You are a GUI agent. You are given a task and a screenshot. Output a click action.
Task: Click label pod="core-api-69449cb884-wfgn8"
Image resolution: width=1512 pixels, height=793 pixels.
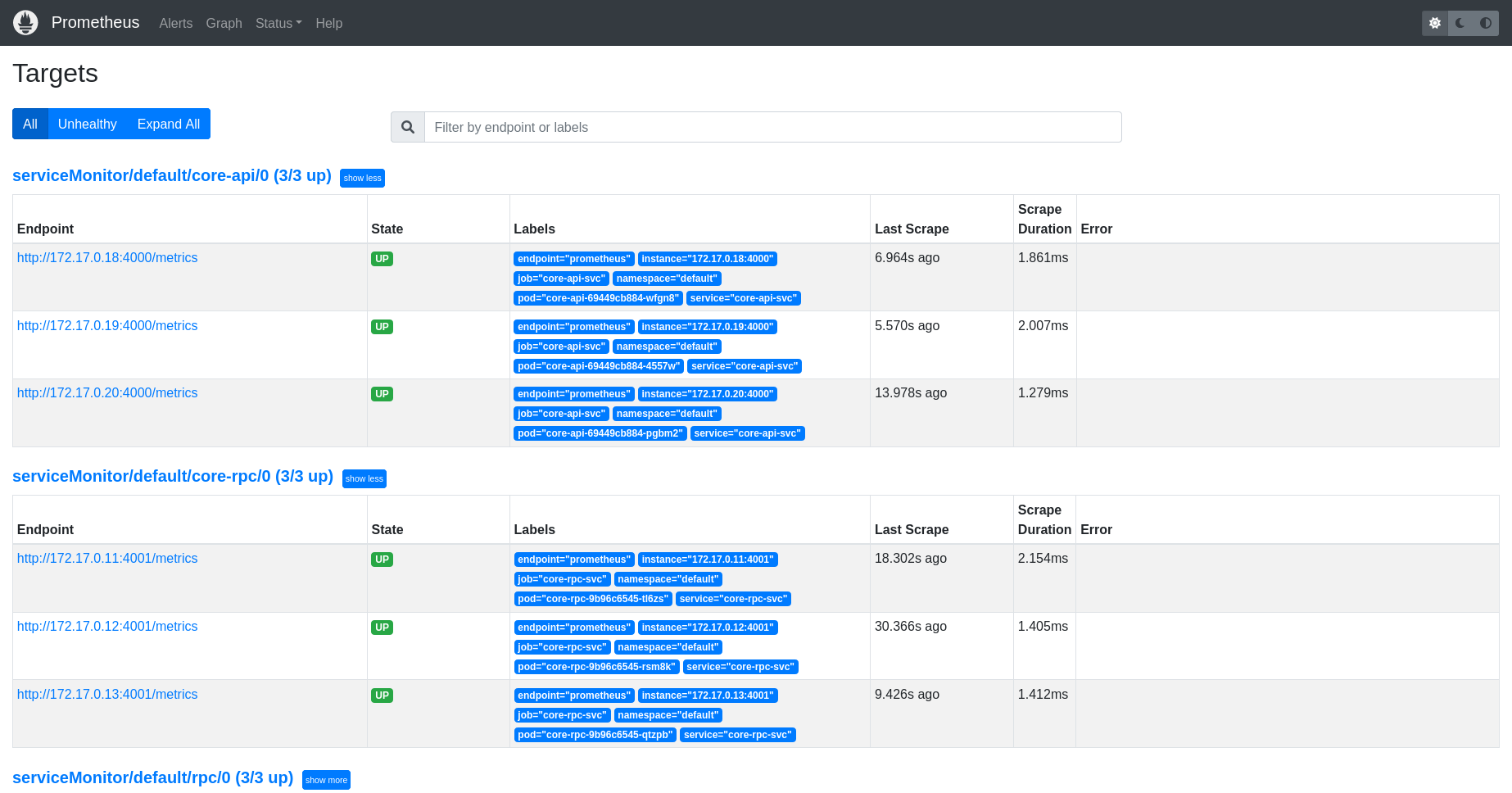tap(599, 298)
